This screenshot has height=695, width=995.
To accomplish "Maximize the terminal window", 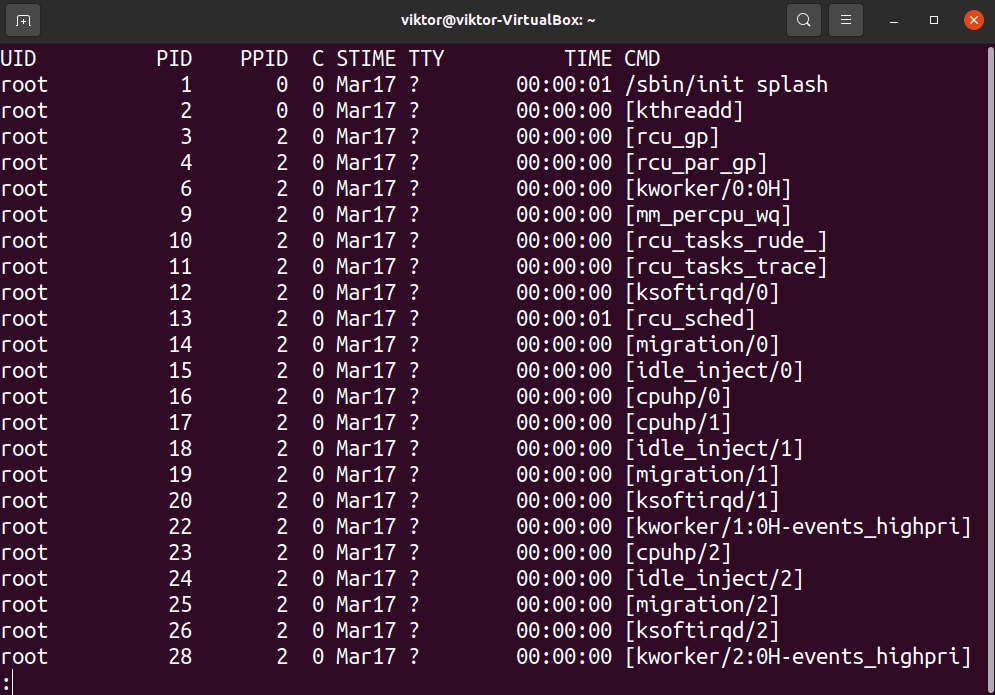I will [x=934, y=20].
